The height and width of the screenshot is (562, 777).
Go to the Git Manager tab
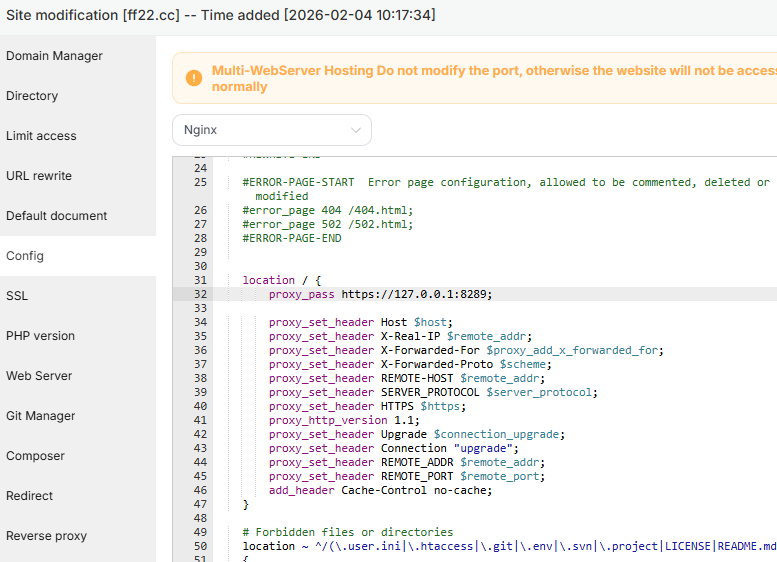(41, 416)
